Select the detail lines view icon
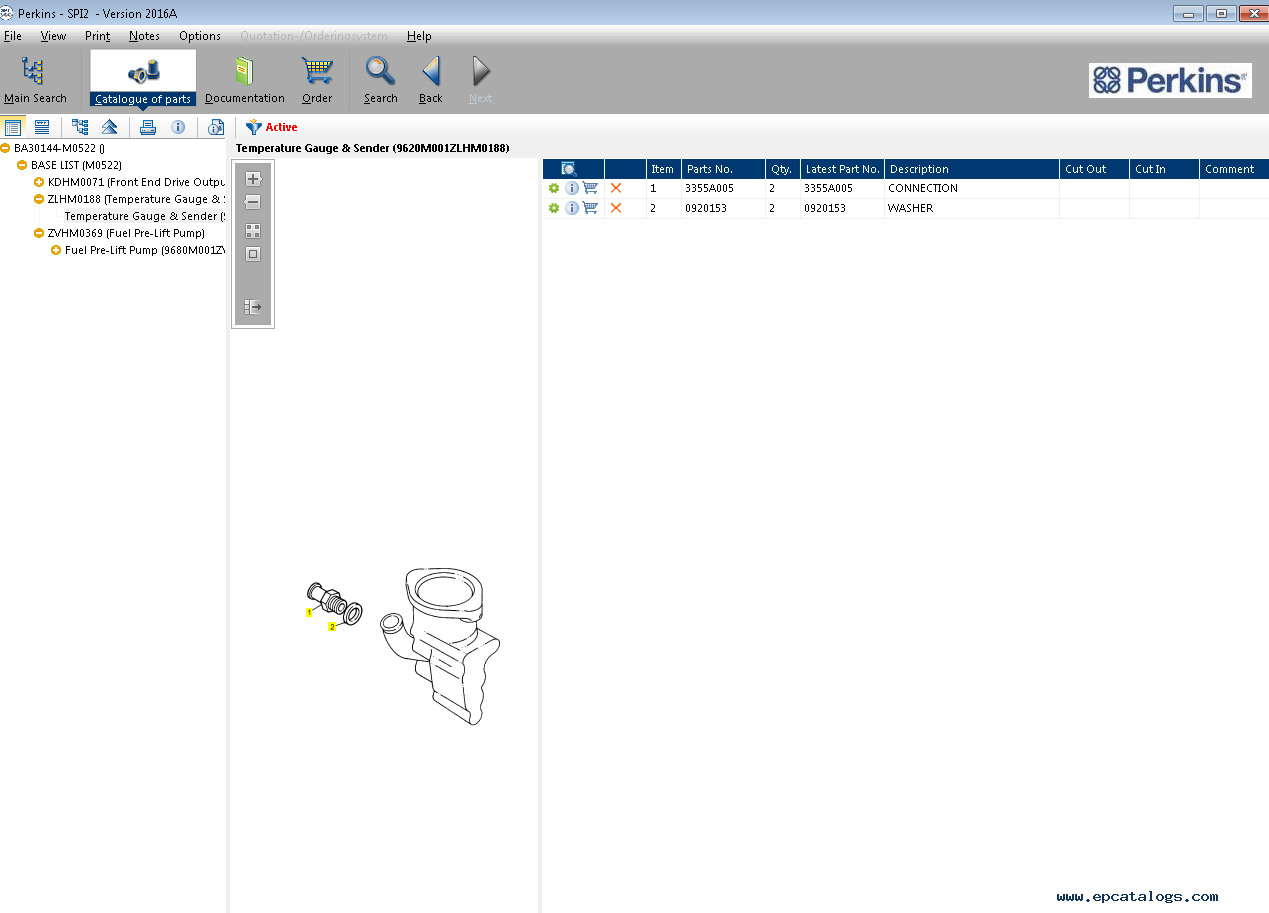 pyautogui.click(x=42, y=127)
